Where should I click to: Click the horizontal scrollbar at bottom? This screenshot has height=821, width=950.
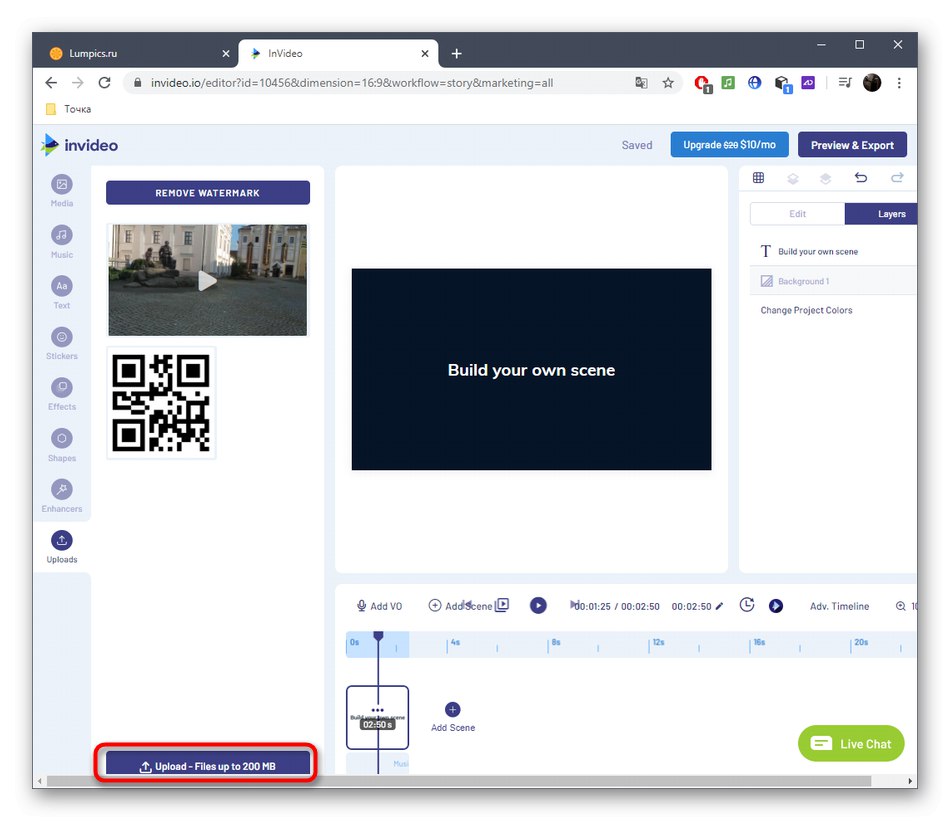point(459,782)
